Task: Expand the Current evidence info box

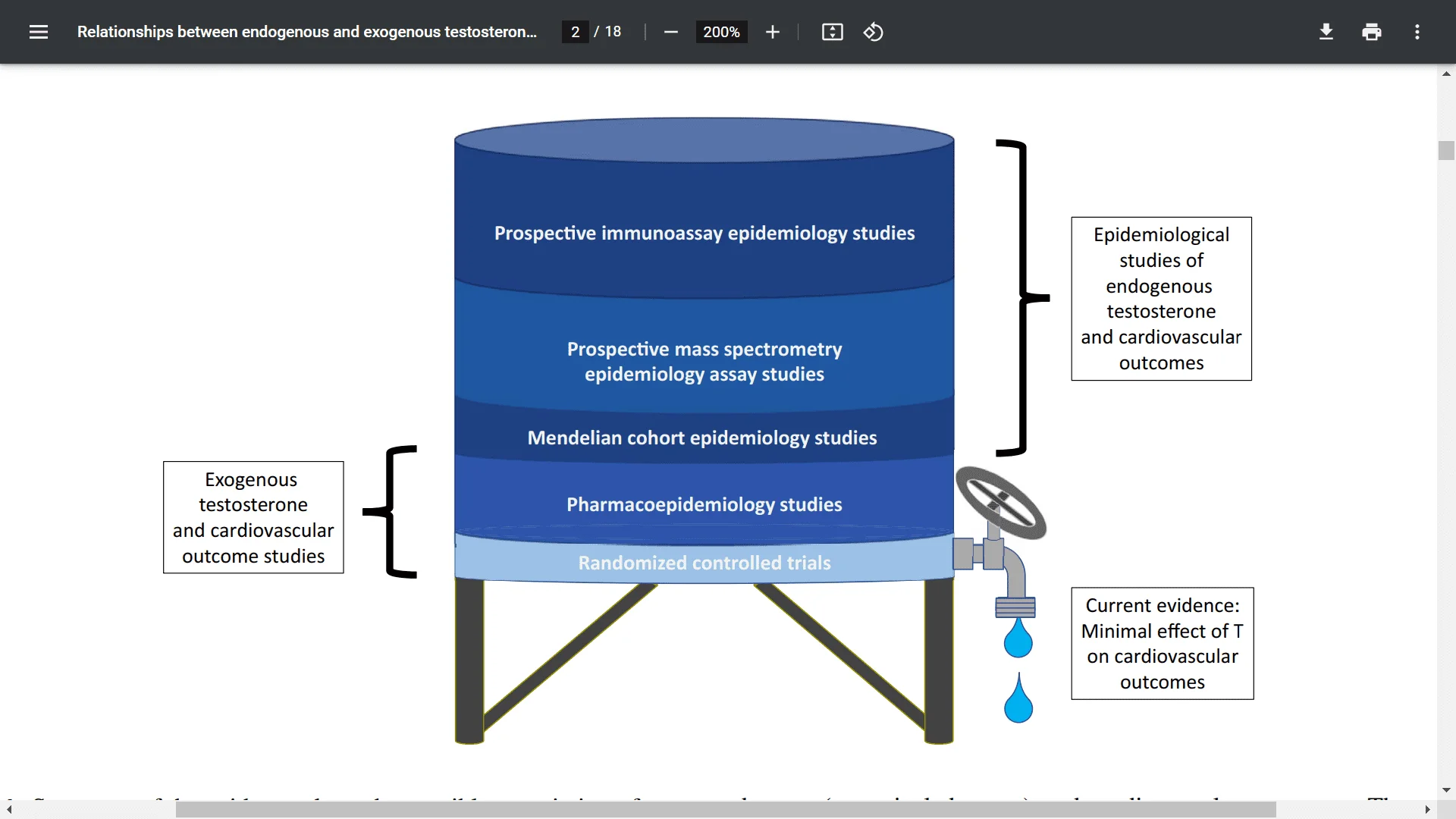Action: click(1163, 643)
